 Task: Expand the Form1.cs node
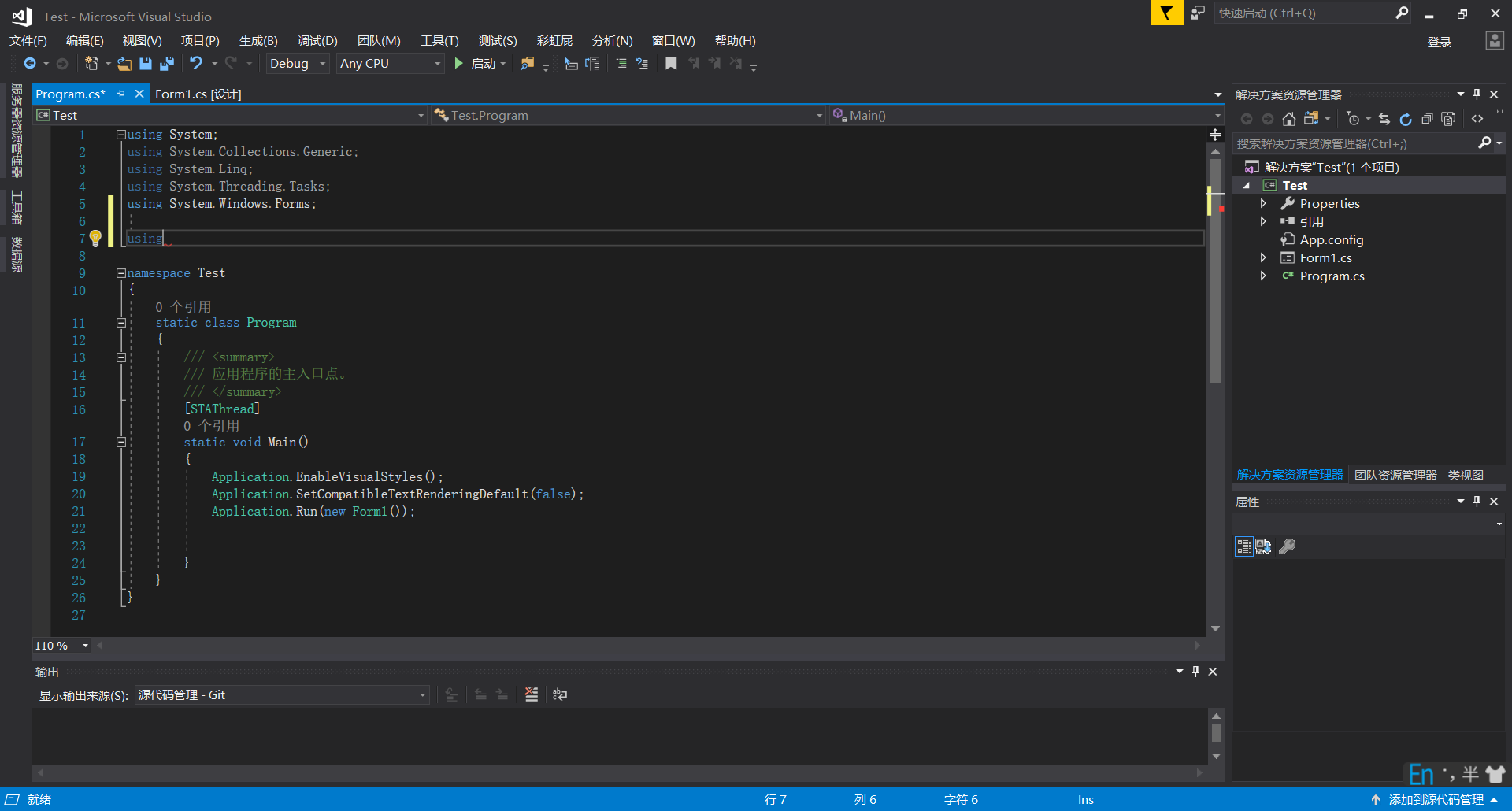pos(1263,257)
